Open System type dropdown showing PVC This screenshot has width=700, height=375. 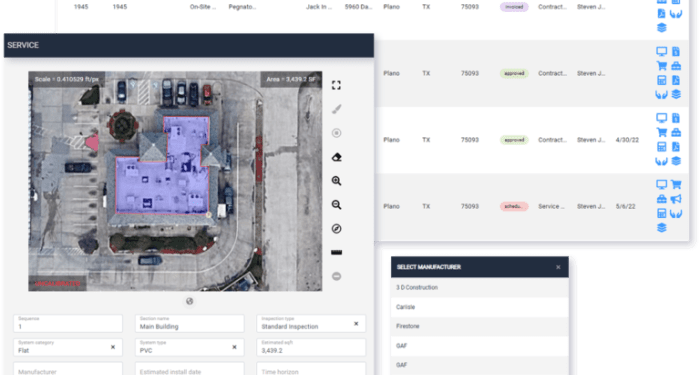(x=190, y=347)
